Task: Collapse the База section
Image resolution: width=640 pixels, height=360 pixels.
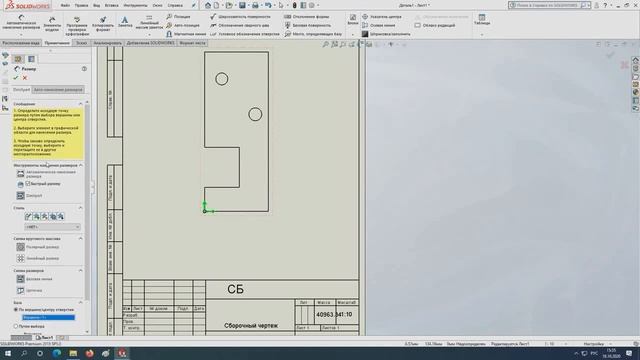Action: (80, 303)
